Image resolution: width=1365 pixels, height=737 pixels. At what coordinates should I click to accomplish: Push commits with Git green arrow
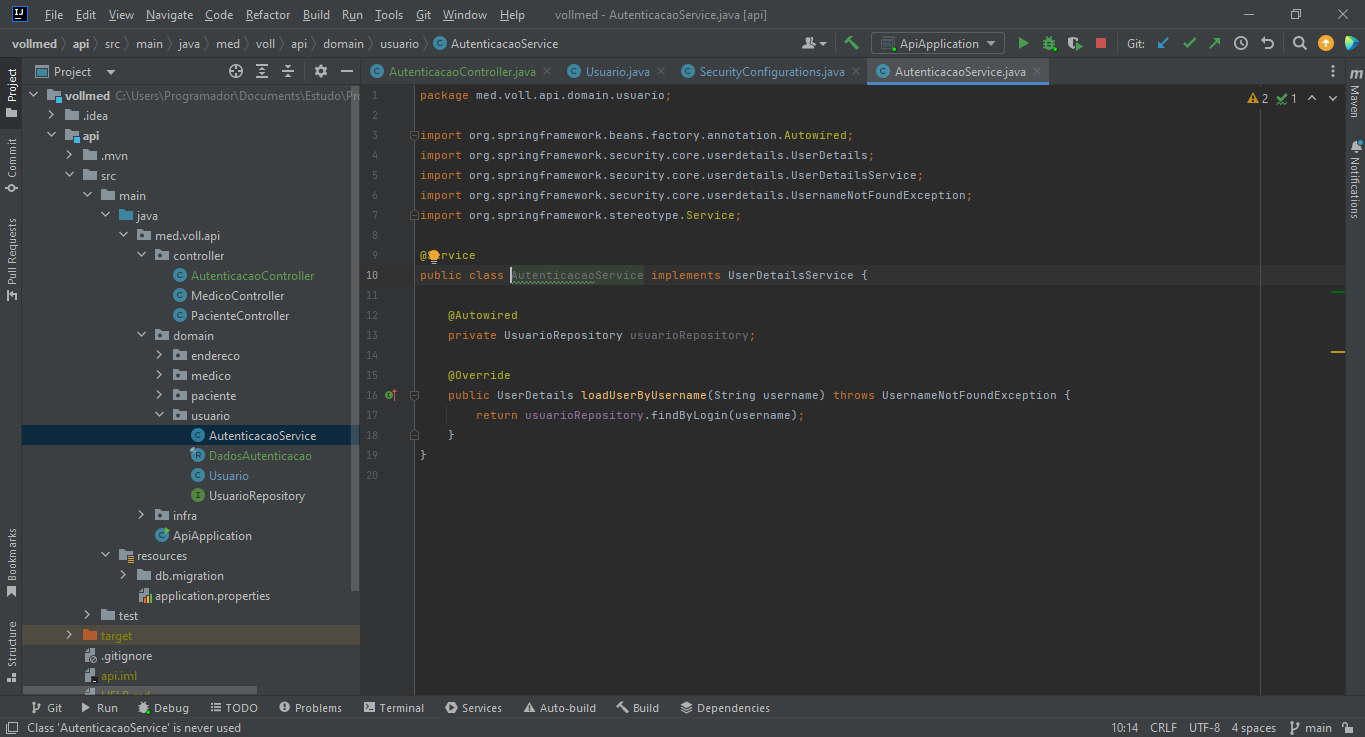[1214, 43]
